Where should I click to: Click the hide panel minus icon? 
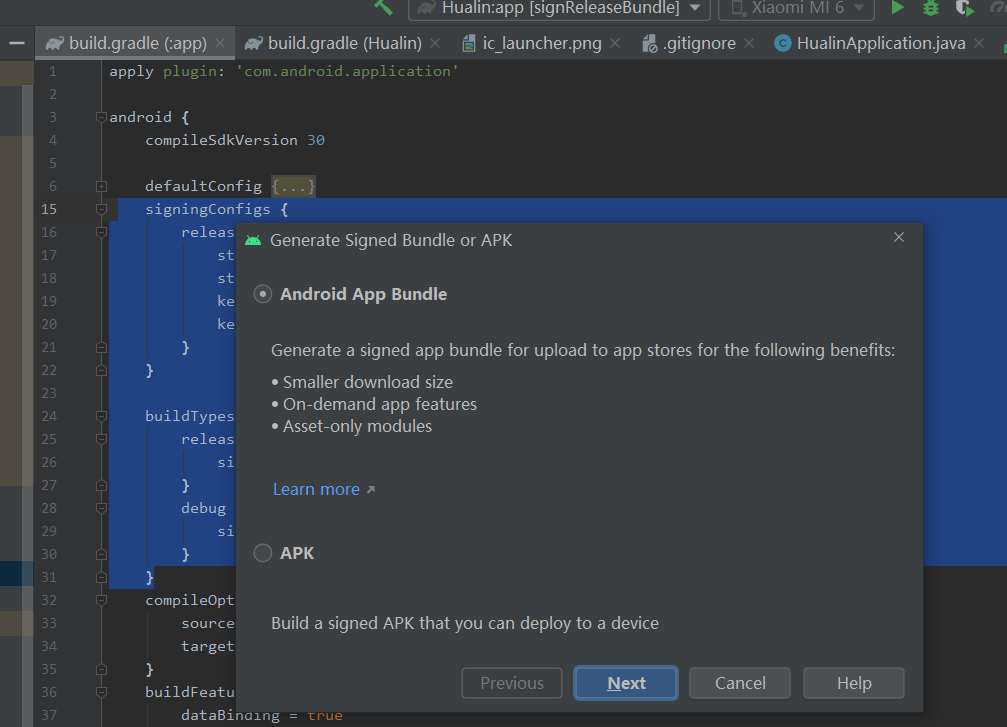(17, 43)
